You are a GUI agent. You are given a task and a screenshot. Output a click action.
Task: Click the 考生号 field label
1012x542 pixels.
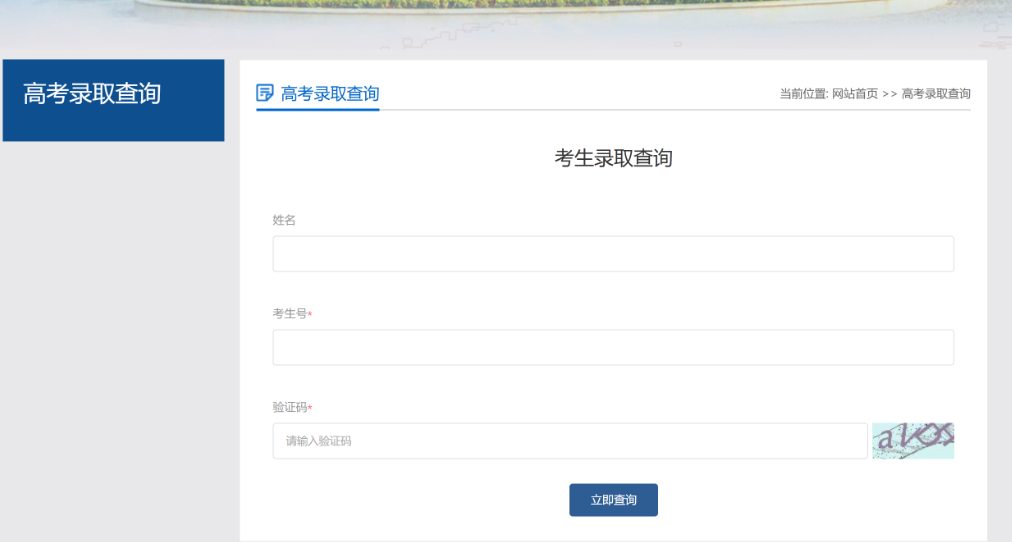(290, 314)
